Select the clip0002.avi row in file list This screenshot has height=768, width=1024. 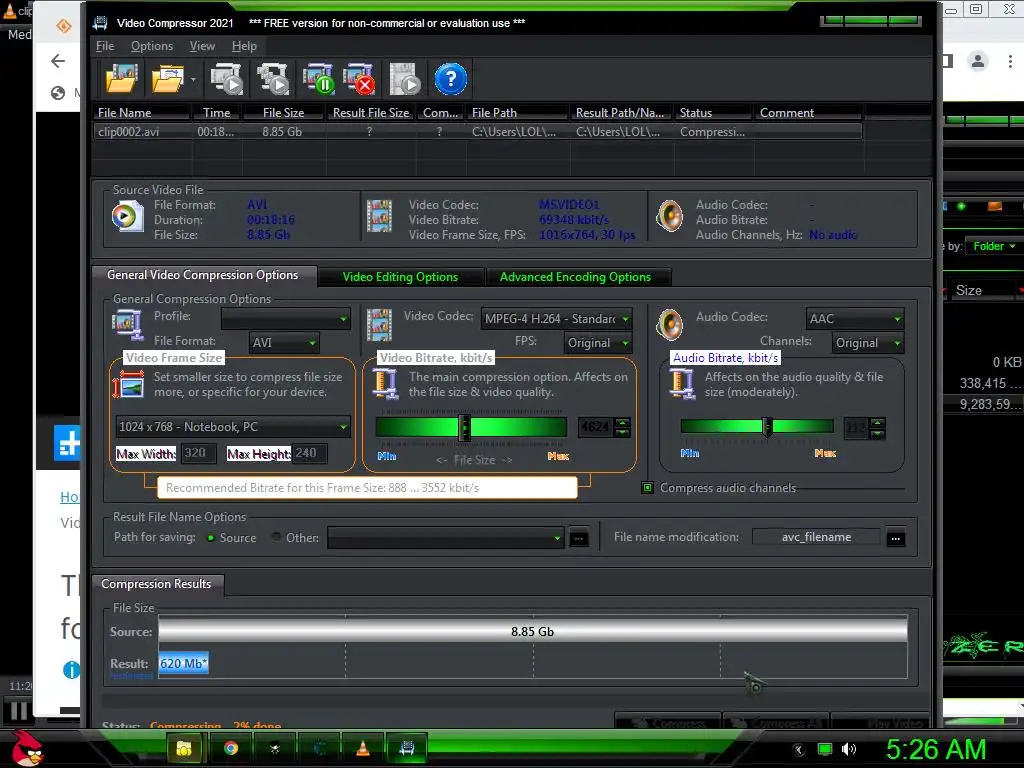point(477,131)
